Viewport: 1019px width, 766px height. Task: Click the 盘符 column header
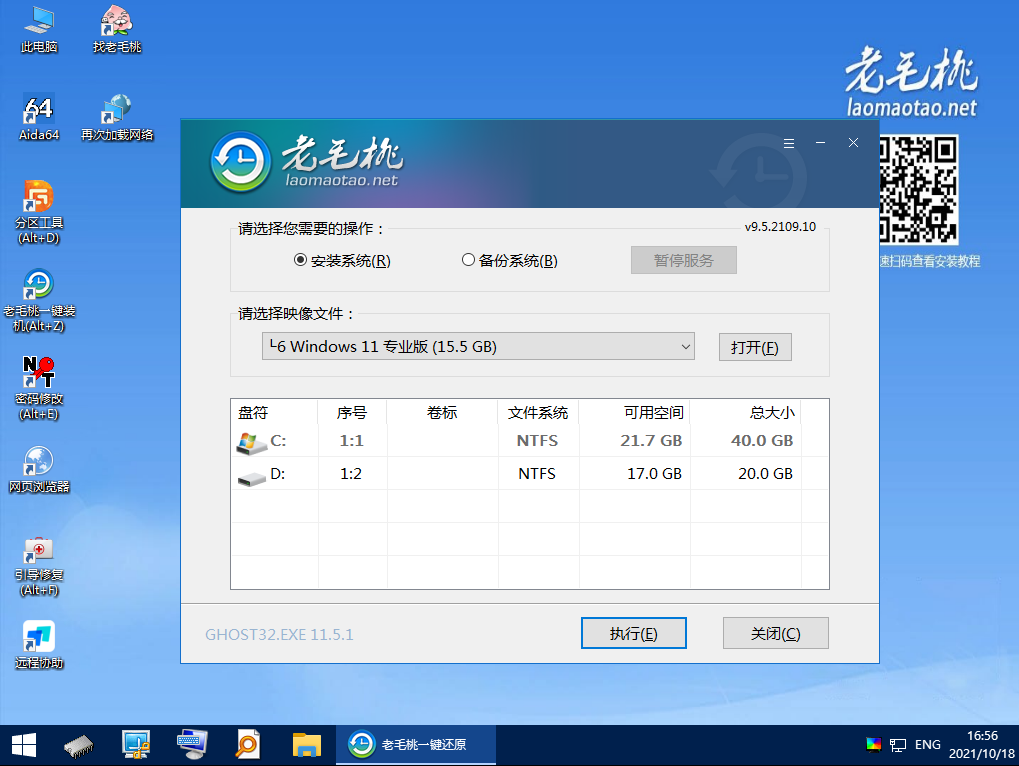point(274,413)
